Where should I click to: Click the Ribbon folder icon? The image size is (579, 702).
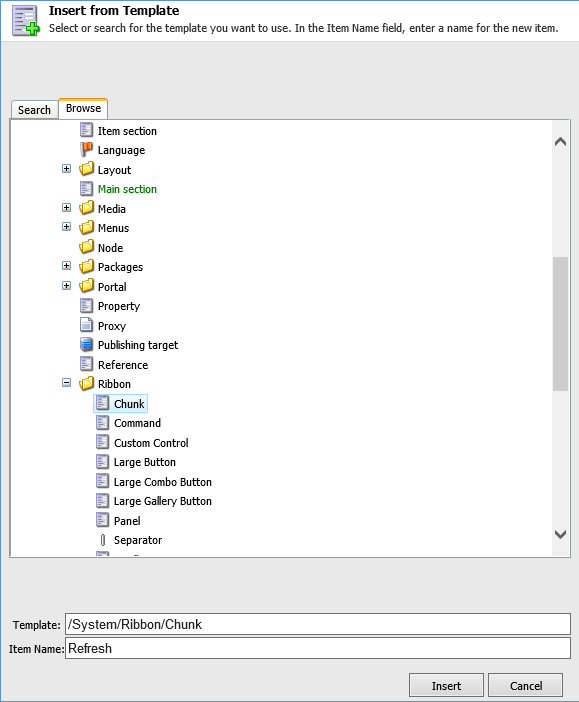pyautogui.click(x=86, y=383)
